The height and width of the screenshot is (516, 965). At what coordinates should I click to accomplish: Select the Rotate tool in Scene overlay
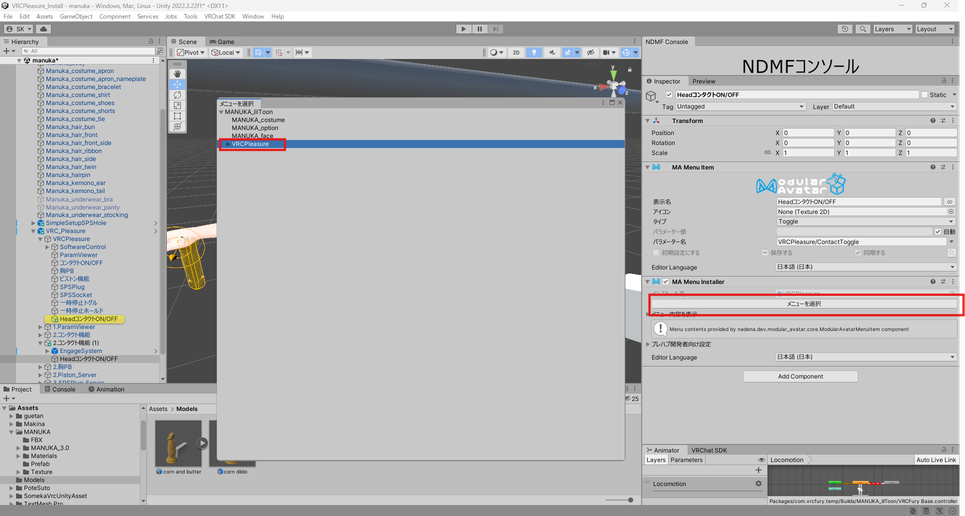[177, 95]
